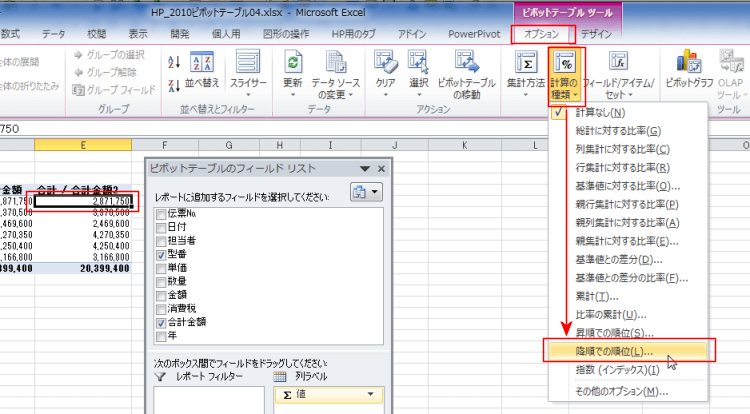Image resolution: width=750 pixels, height=414 pixels.
Task: Switch to the アドイン tab
Action: (411, 34)
